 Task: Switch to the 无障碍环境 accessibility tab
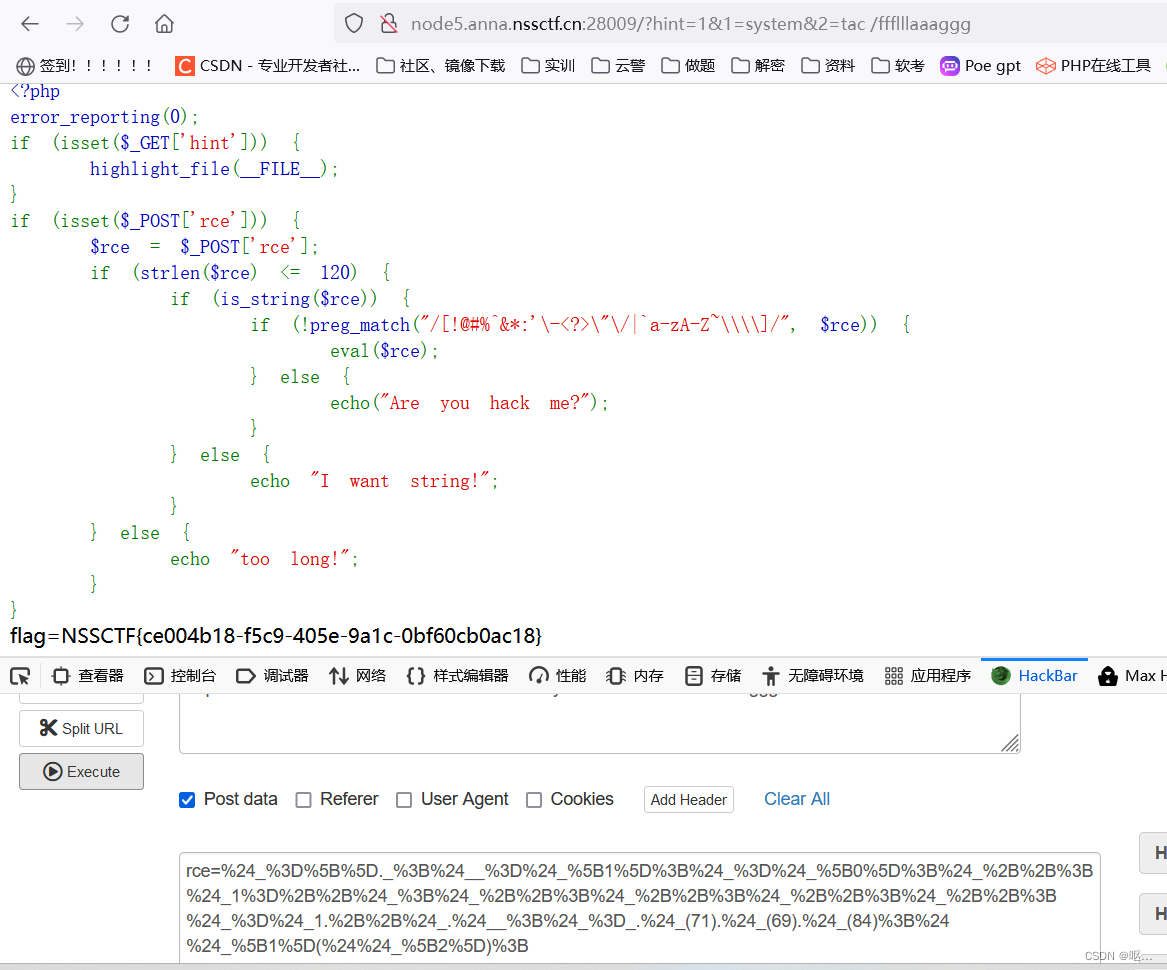[813, 676]
